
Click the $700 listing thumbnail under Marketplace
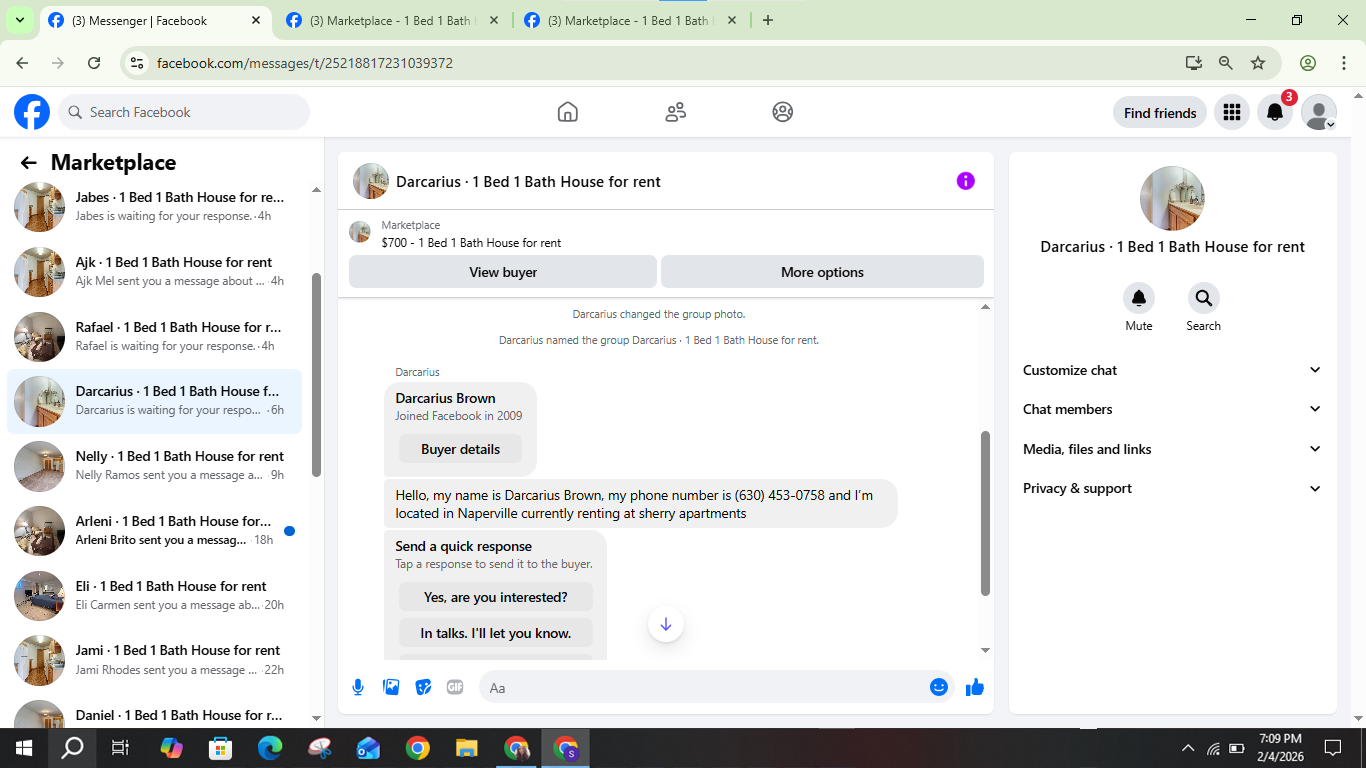tap(360, 232)
